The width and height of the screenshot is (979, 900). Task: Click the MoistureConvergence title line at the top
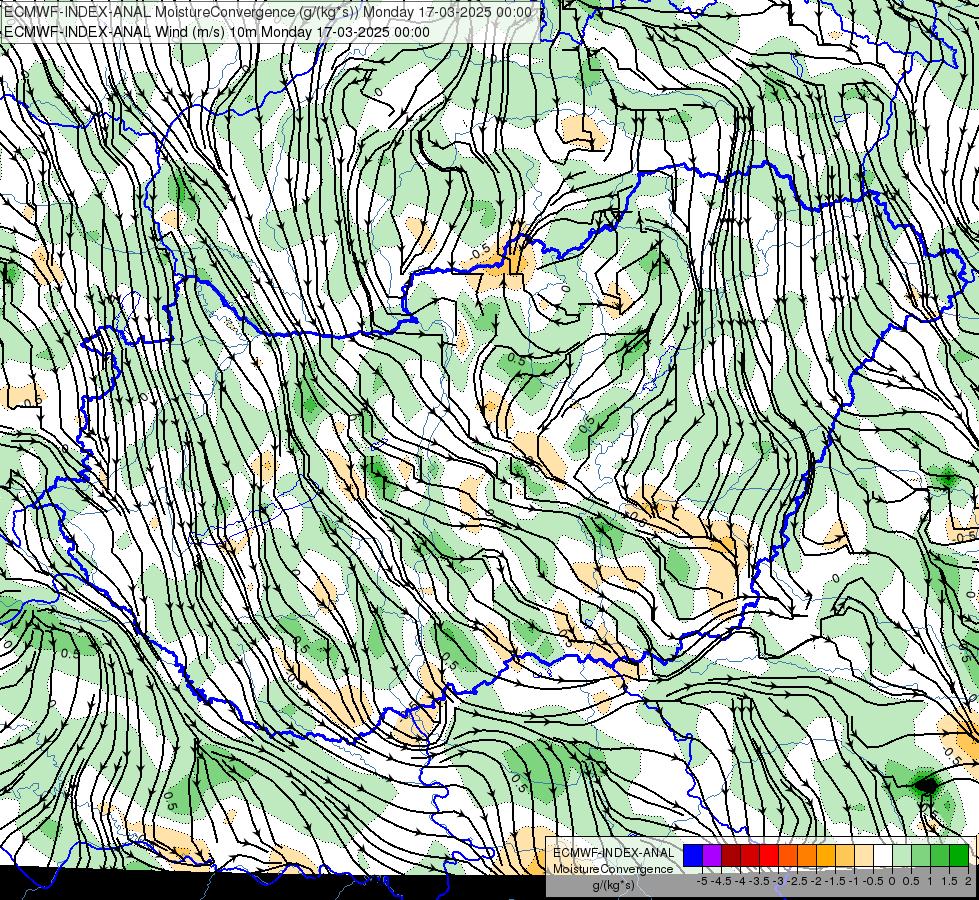click(x=268, y=12)
